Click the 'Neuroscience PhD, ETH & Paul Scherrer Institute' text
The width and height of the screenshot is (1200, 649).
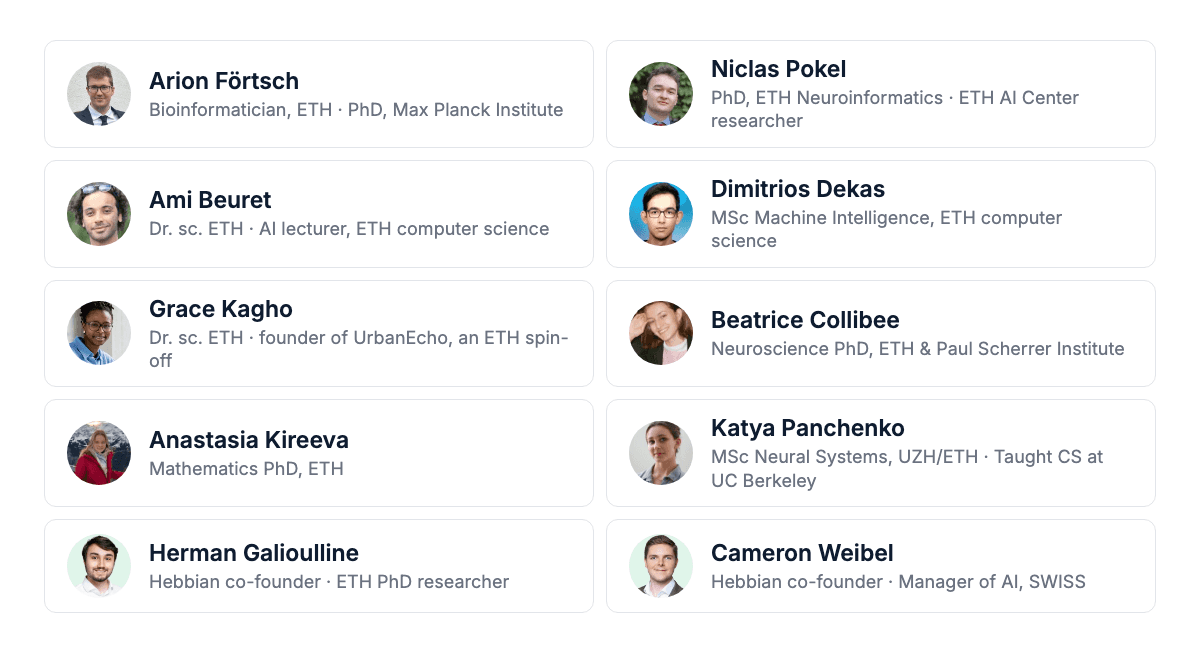click(x=918, y=349)
